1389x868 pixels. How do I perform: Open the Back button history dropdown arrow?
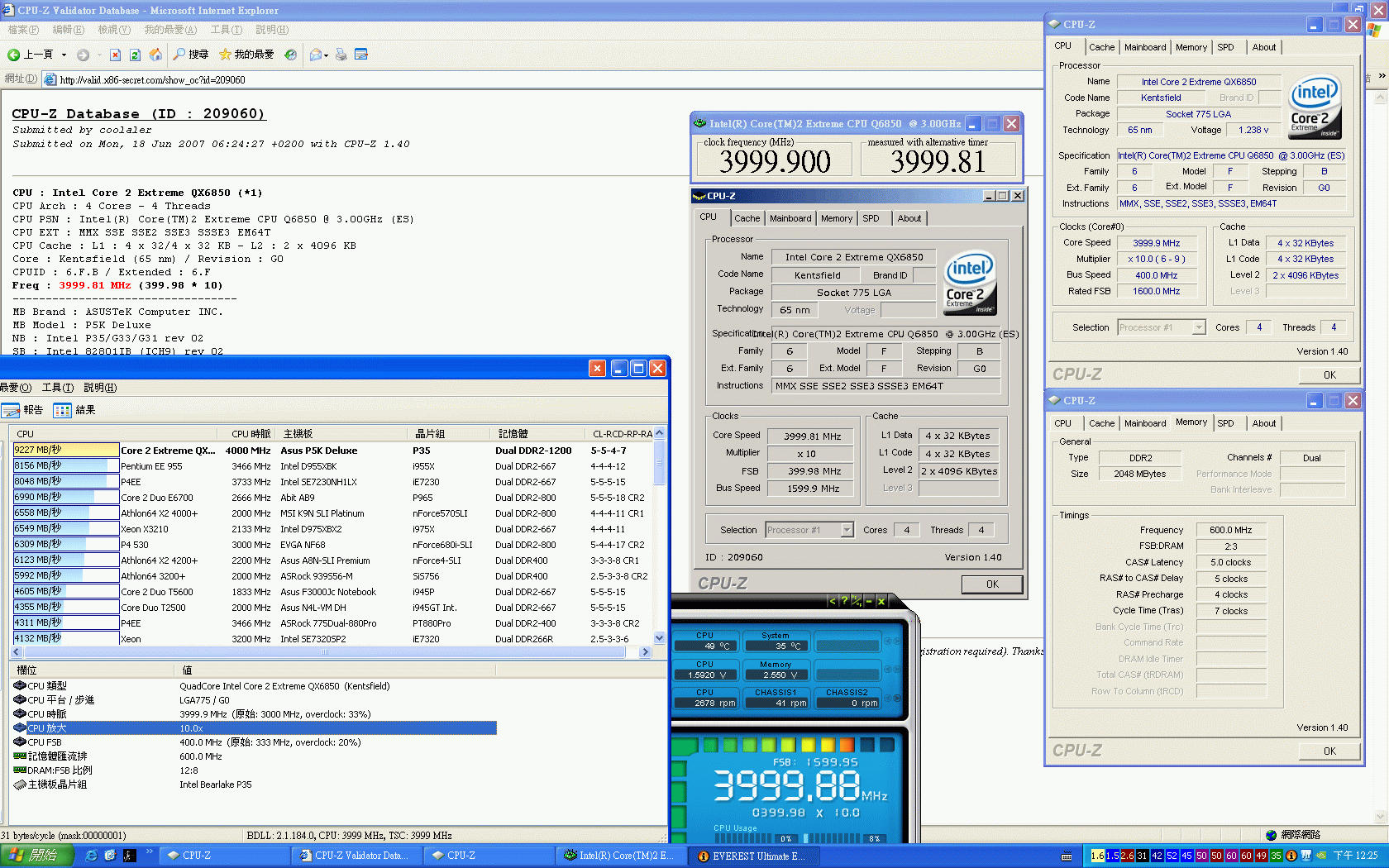coord(64,55)
